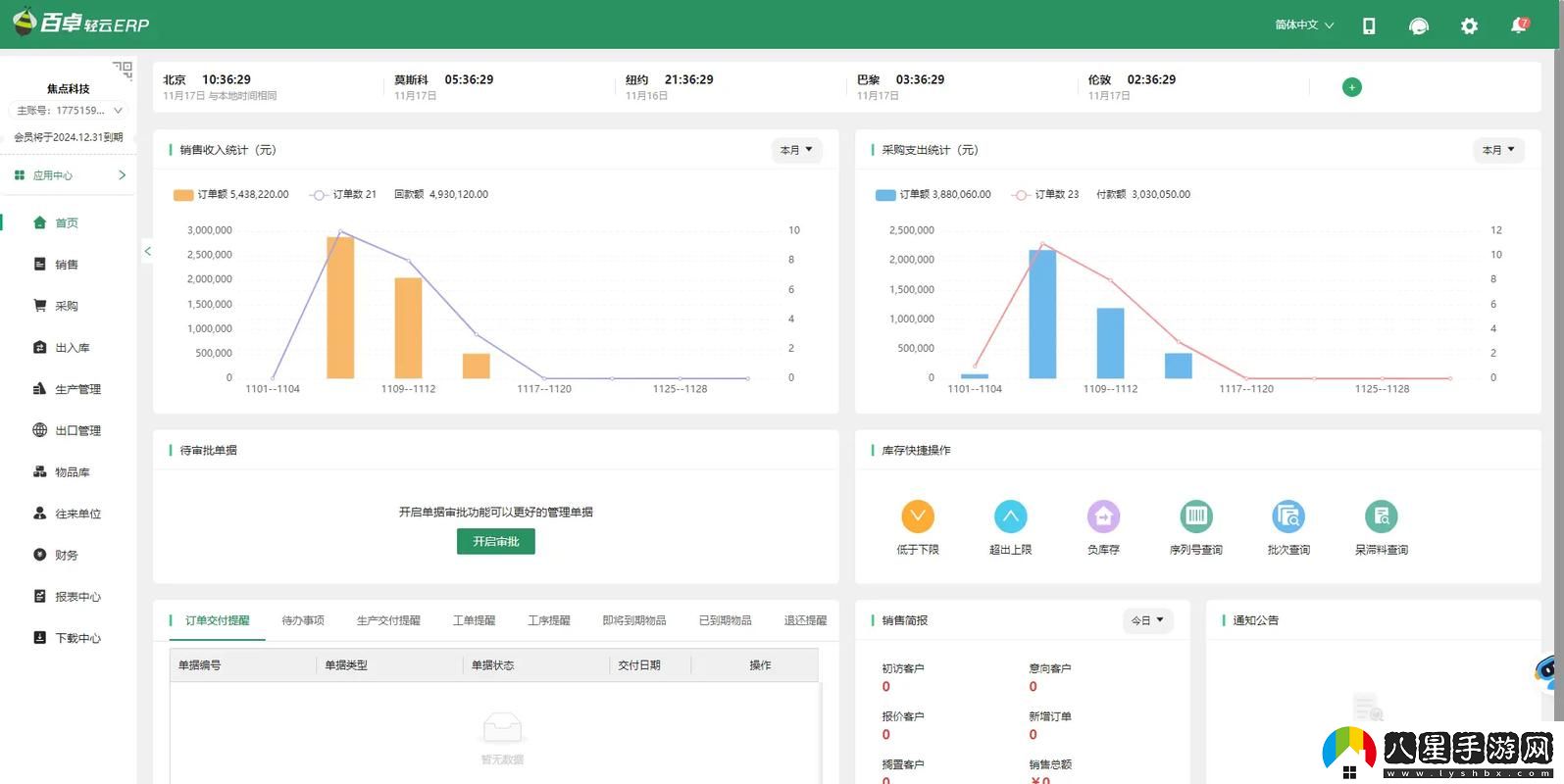Click 付款额 3,030,050.00 value

(x=1143, y=194)
